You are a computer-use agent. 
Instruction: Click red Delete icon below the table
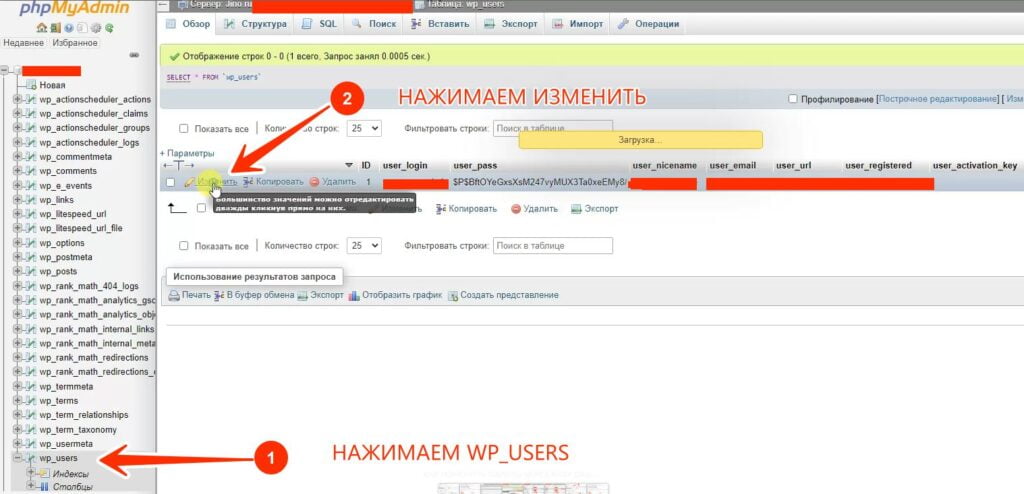click(x=516, y=209)
